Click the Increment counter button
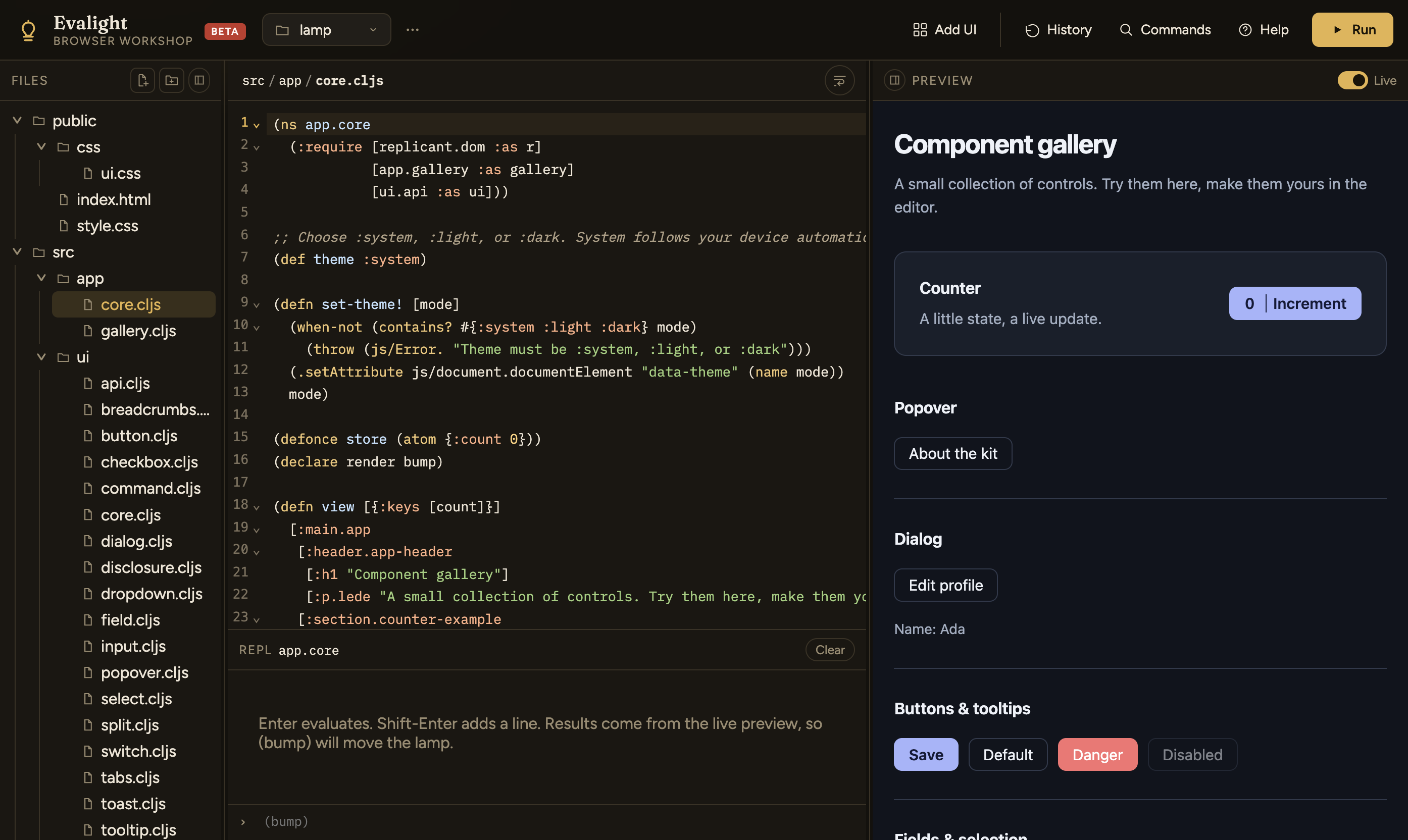 point(1295,303)
